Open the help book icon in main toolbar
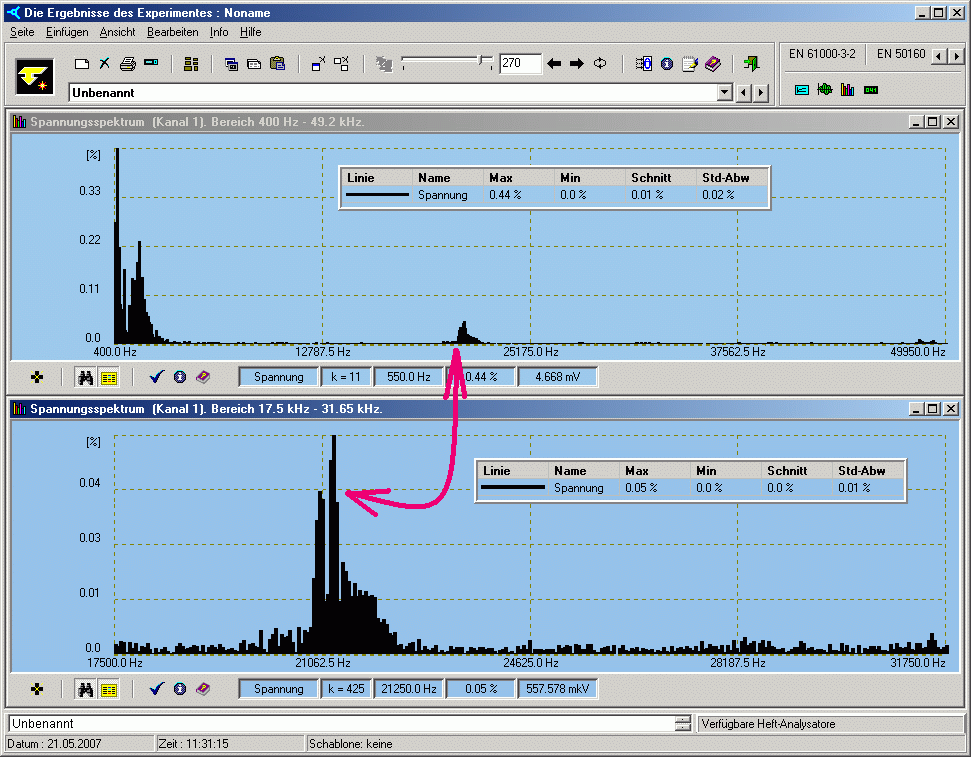971x757 pixels. (712, 64)
